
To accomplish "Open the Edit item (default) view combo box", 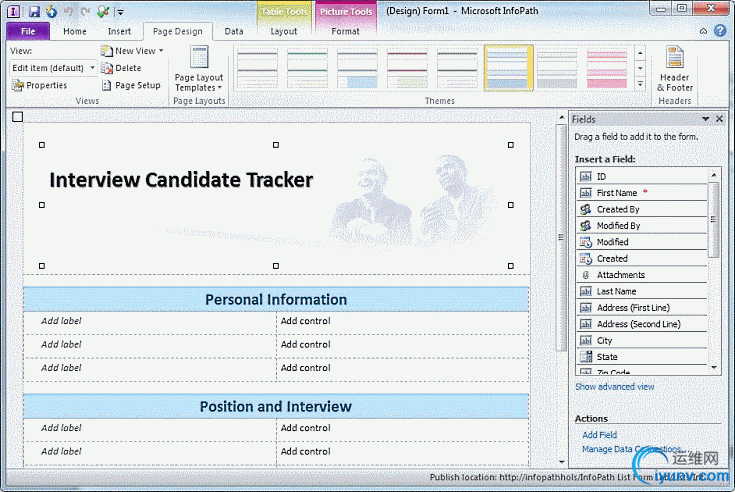I will click(x=53, y=68).
